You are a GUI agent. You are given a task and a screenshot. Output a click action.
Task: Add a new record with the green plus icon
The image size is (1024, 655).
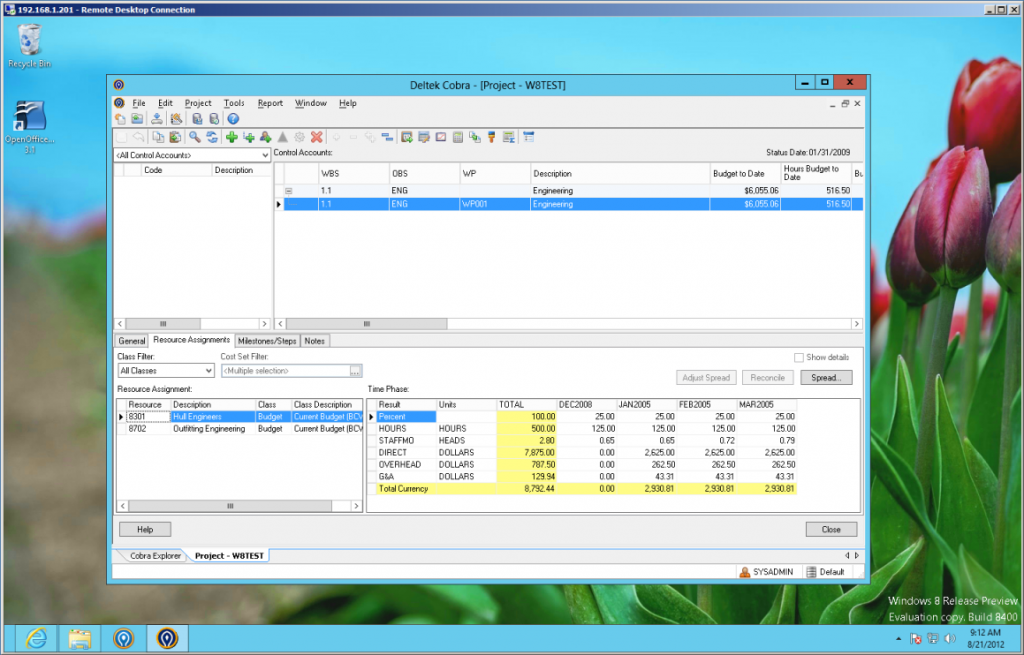(x=232, y=137)
